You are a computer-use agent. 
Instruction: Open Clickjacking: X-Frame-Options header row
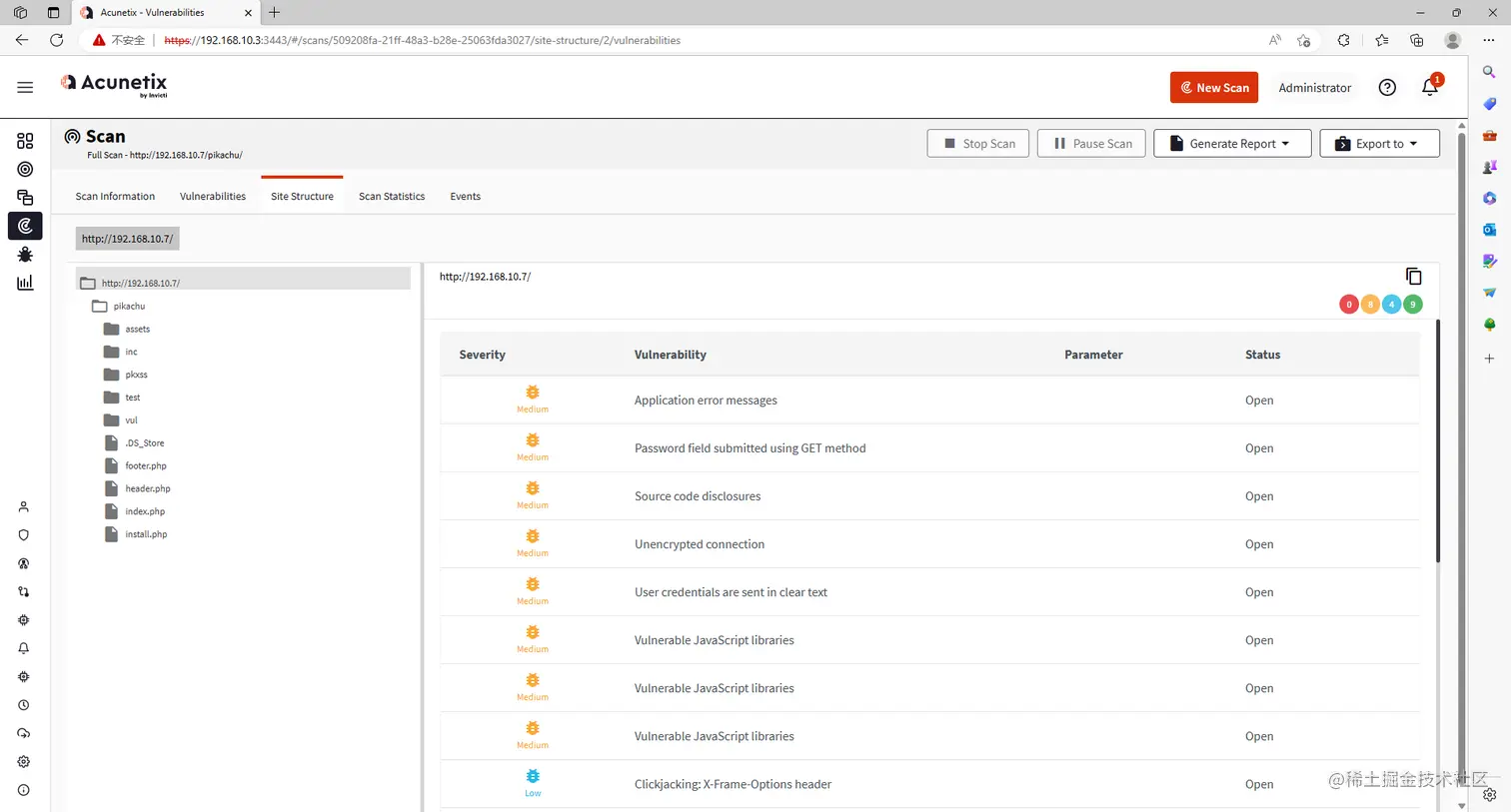pos(929,784)
